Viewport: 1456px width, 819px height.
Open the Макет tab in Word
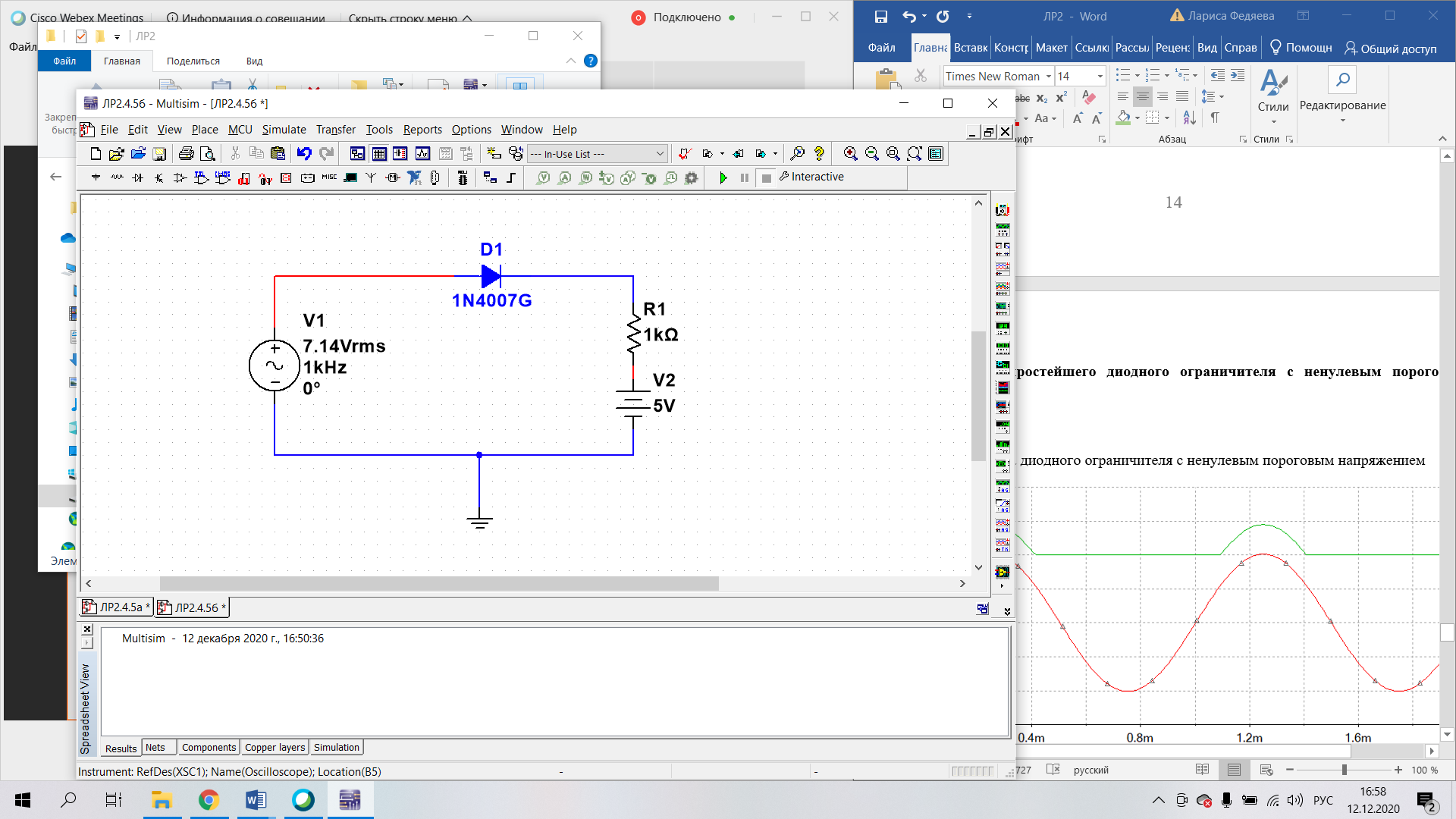click(x=1051, y=48)
